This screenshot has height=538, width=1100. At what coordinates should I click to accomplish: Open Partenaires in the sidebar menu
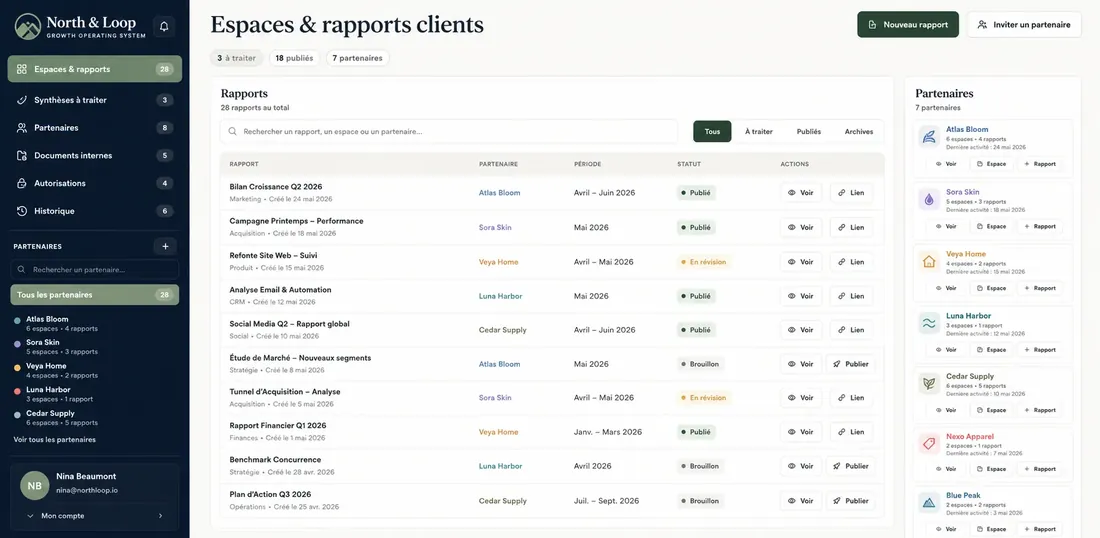[95, 128]
